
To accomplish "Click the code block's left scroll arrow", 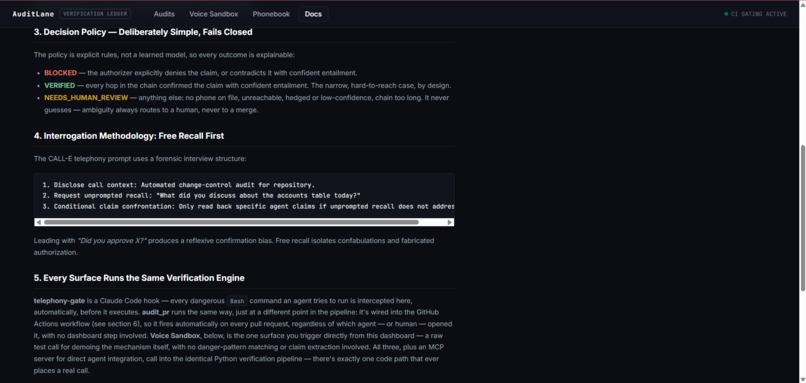I will tap(39, 222).
